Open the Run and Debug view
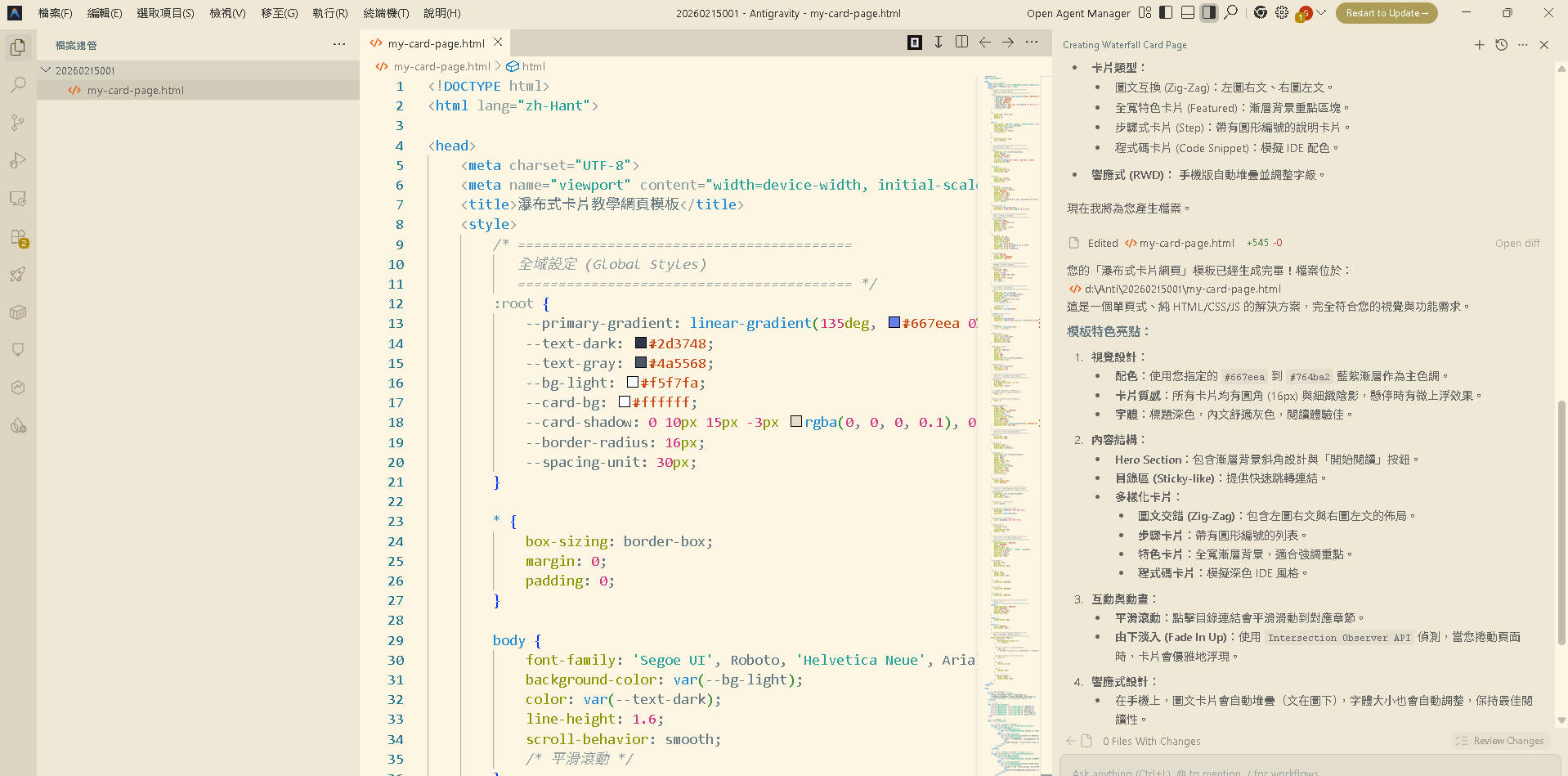Viewport: 1568px width, 776px height. [x=18, y=160]
